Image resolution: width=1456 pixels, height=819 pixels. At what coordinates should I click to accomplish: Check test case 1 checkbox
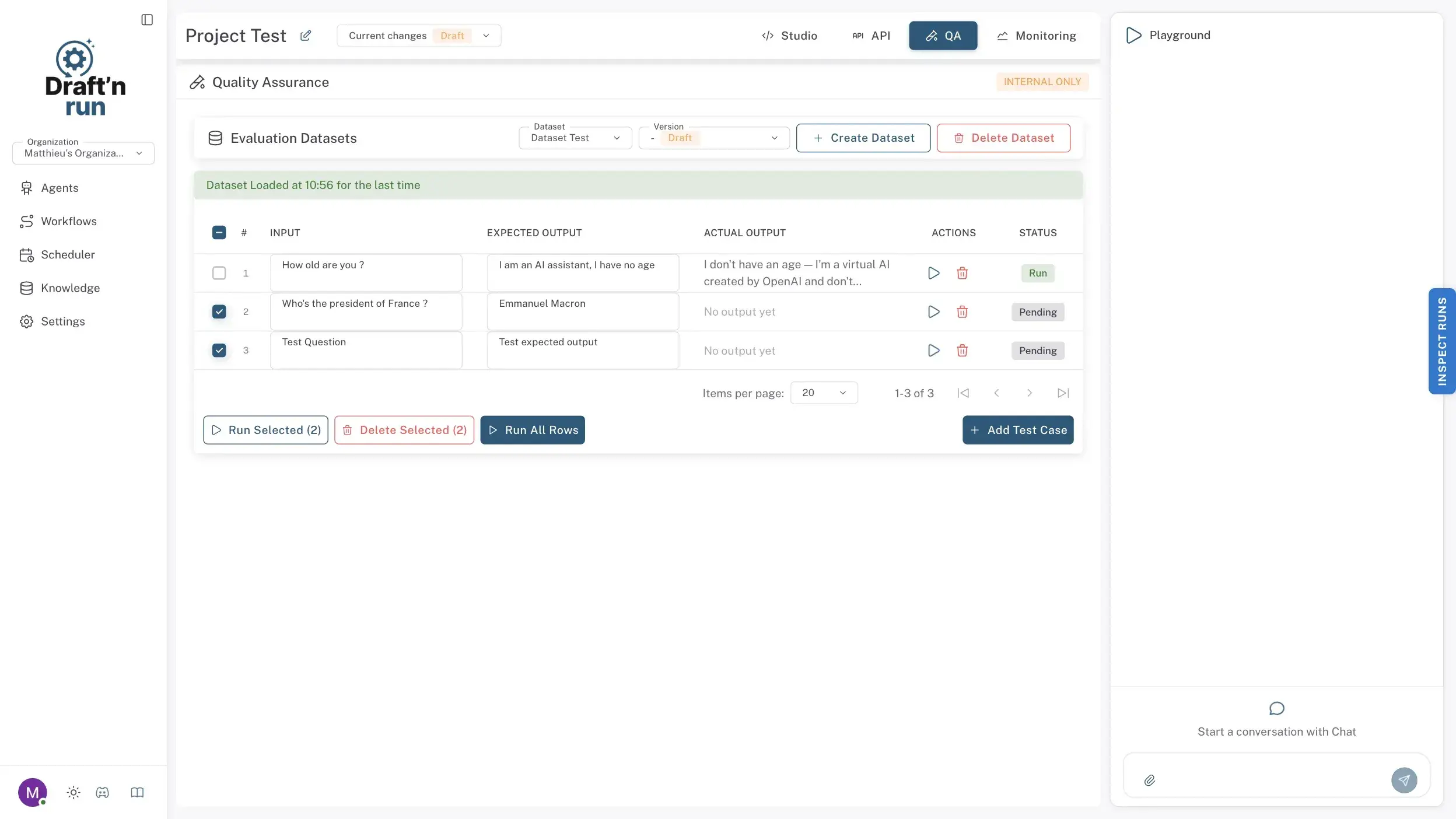pyautogui.click(x=219, y=273)
